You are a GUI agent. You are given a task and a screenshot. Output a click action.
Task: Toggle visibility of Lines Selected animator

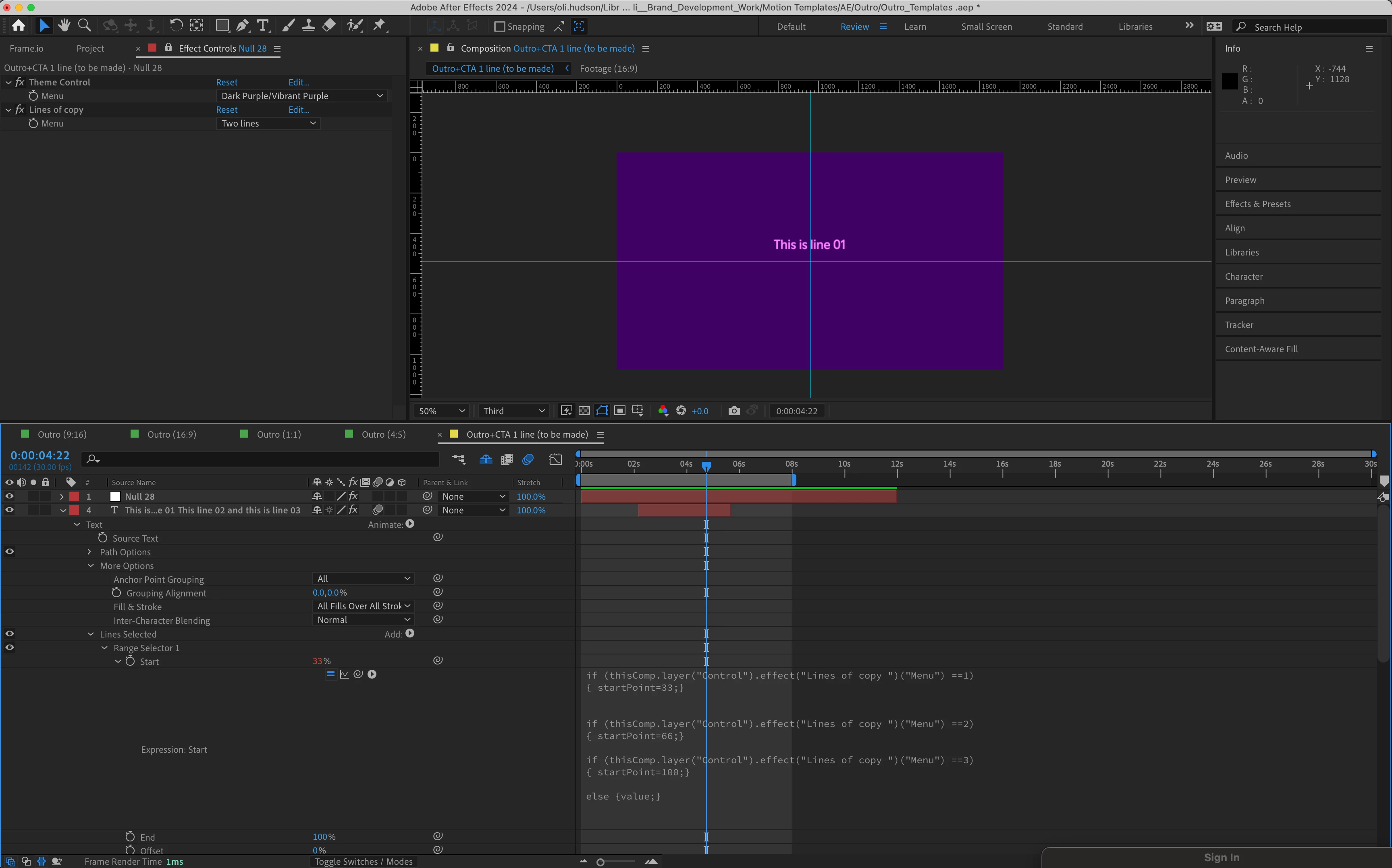[9, 634]
